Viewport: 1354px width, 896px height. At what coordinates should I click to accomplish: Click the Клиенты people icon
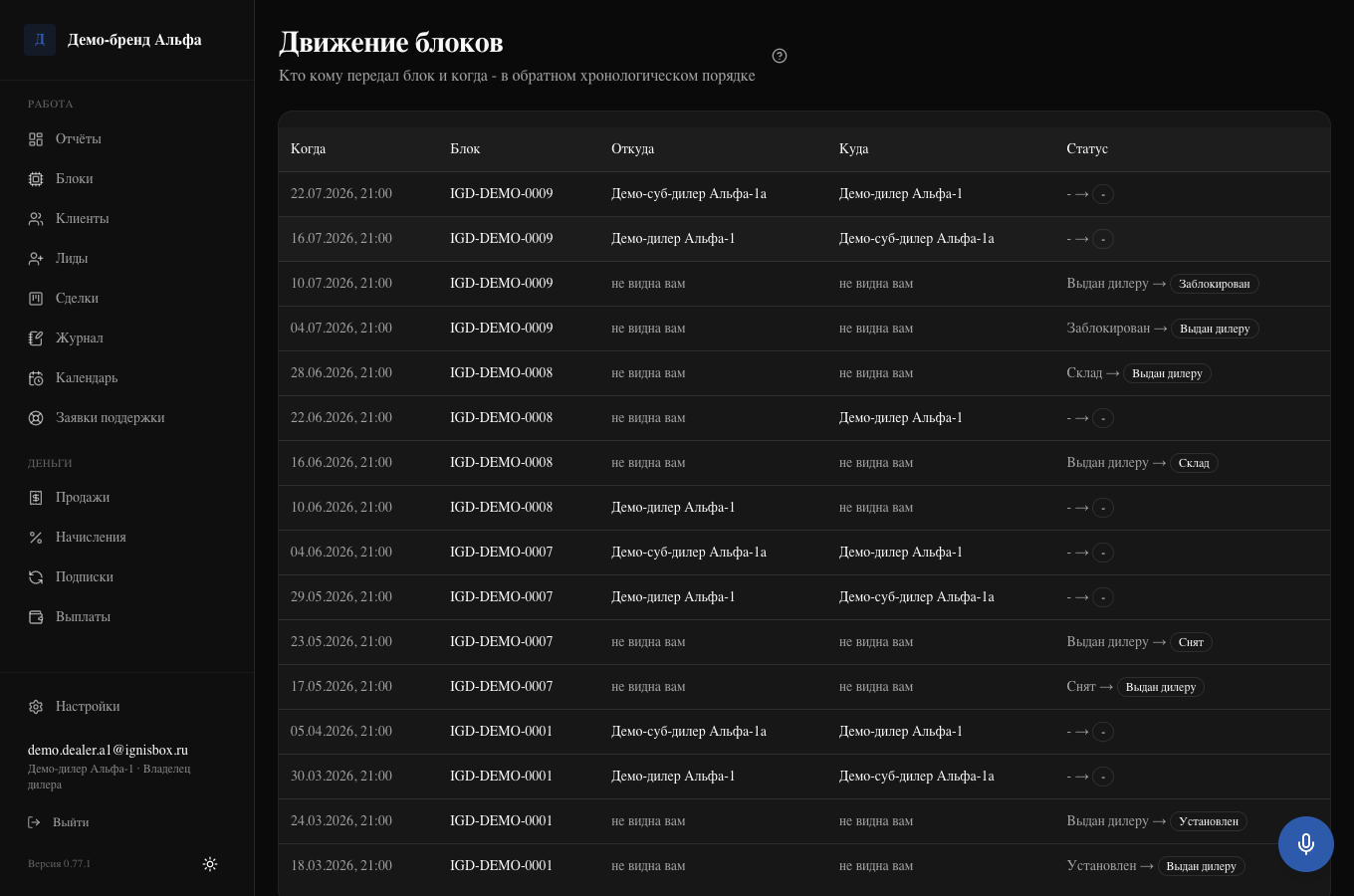pyautogui.click(x=36, y=219)
